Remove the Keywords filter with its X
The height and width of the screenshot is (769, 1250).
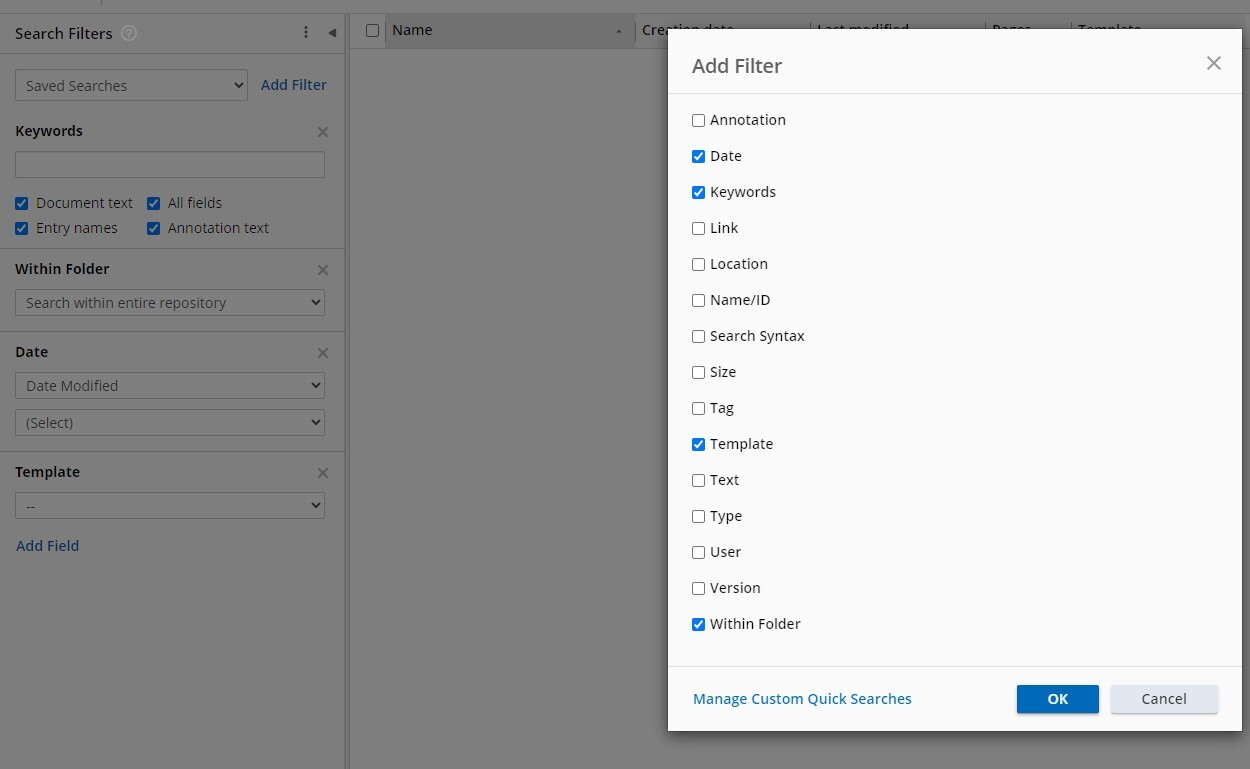[x=322, y=132]
